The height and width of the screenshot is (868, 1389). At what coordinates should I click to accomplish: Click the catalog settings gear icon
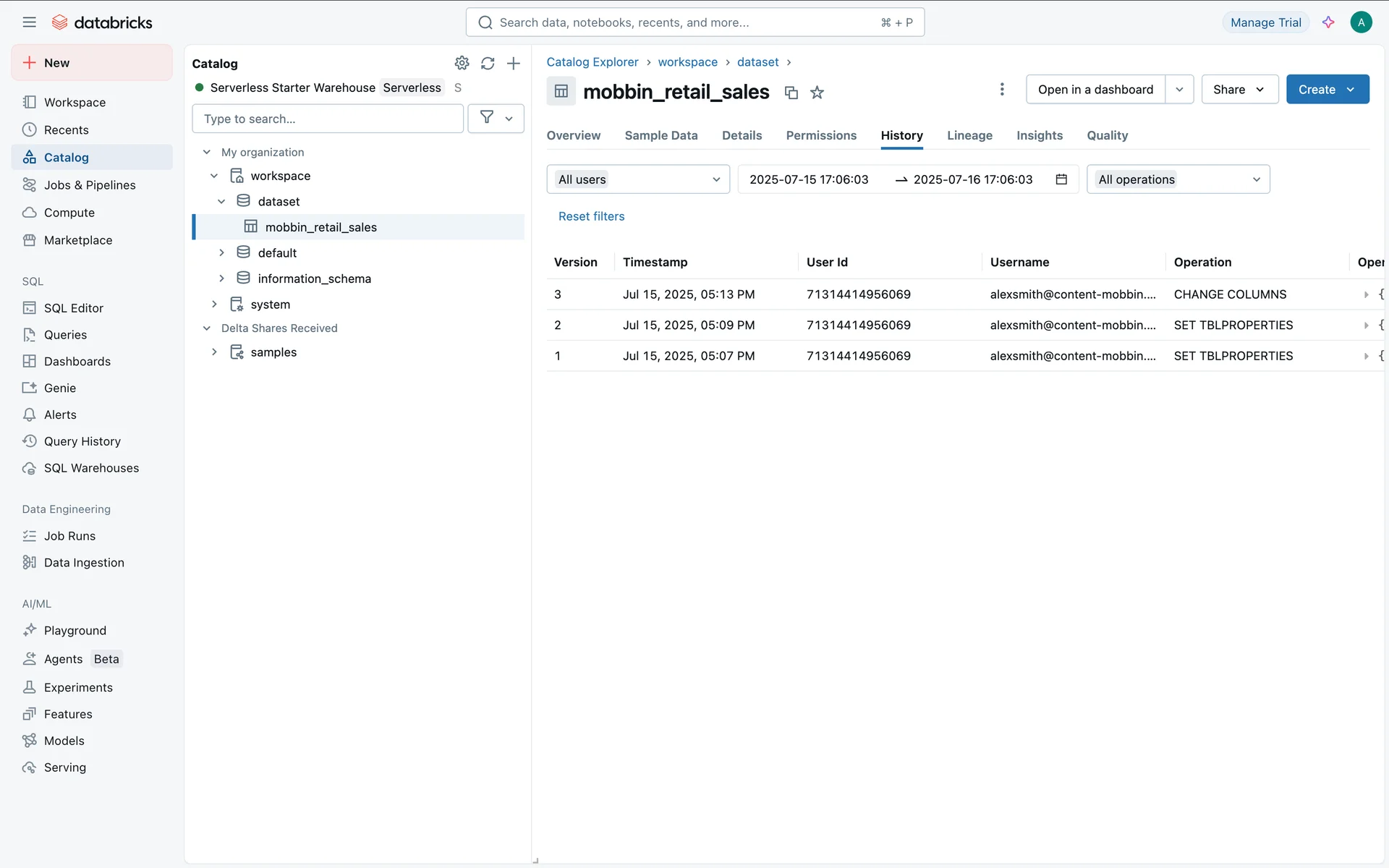tap(462, 63)
